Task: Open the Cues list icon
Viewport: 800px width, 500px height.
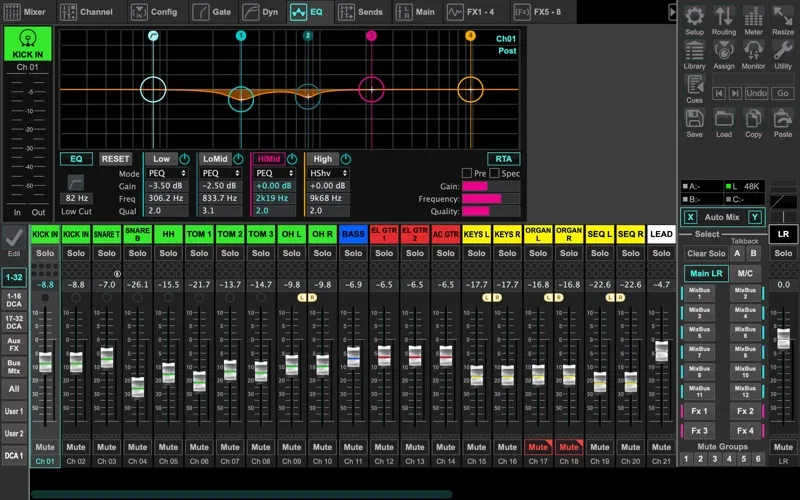Action: [x=694, y=89]
